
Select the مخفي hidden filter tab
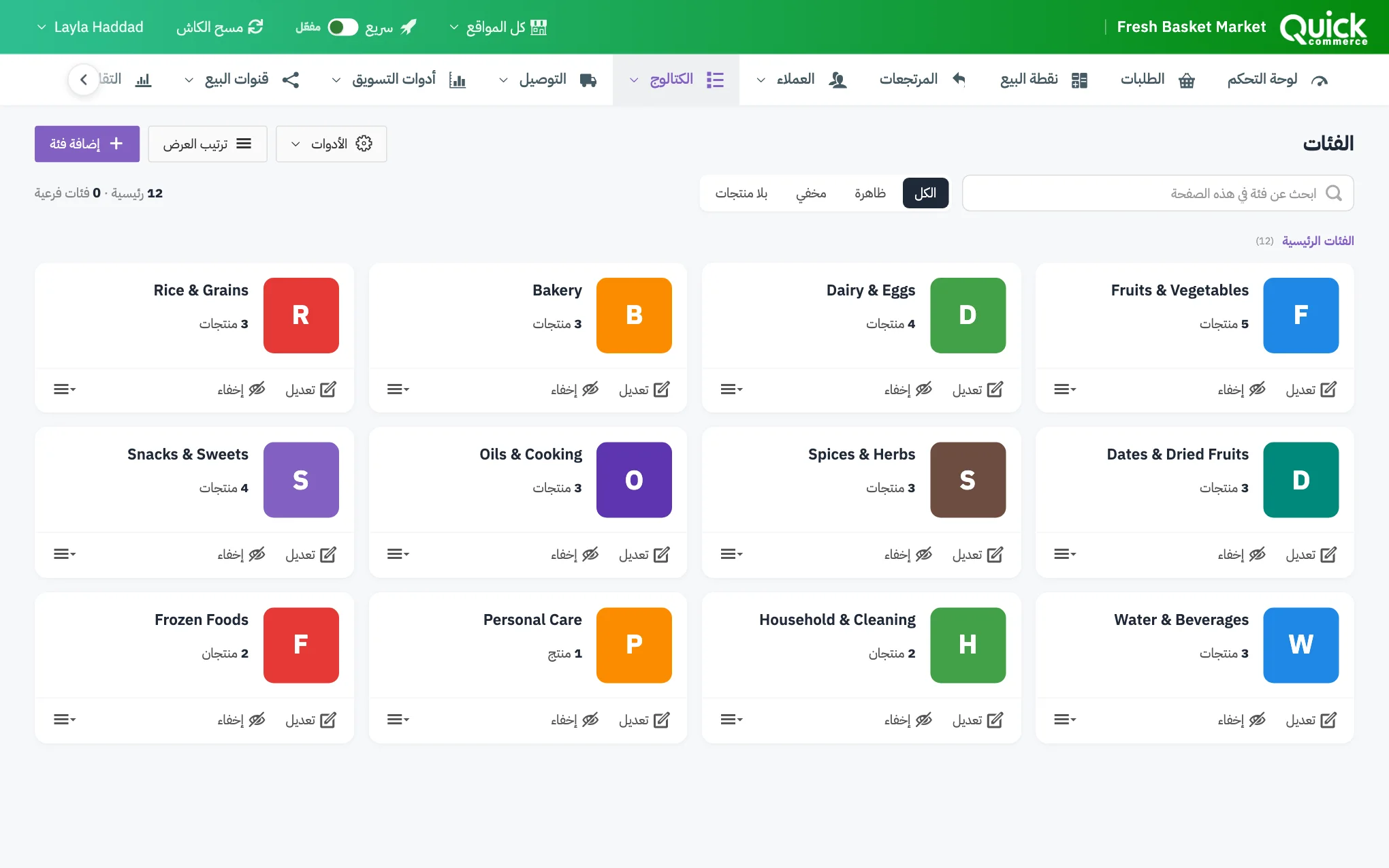click(811, 193)
